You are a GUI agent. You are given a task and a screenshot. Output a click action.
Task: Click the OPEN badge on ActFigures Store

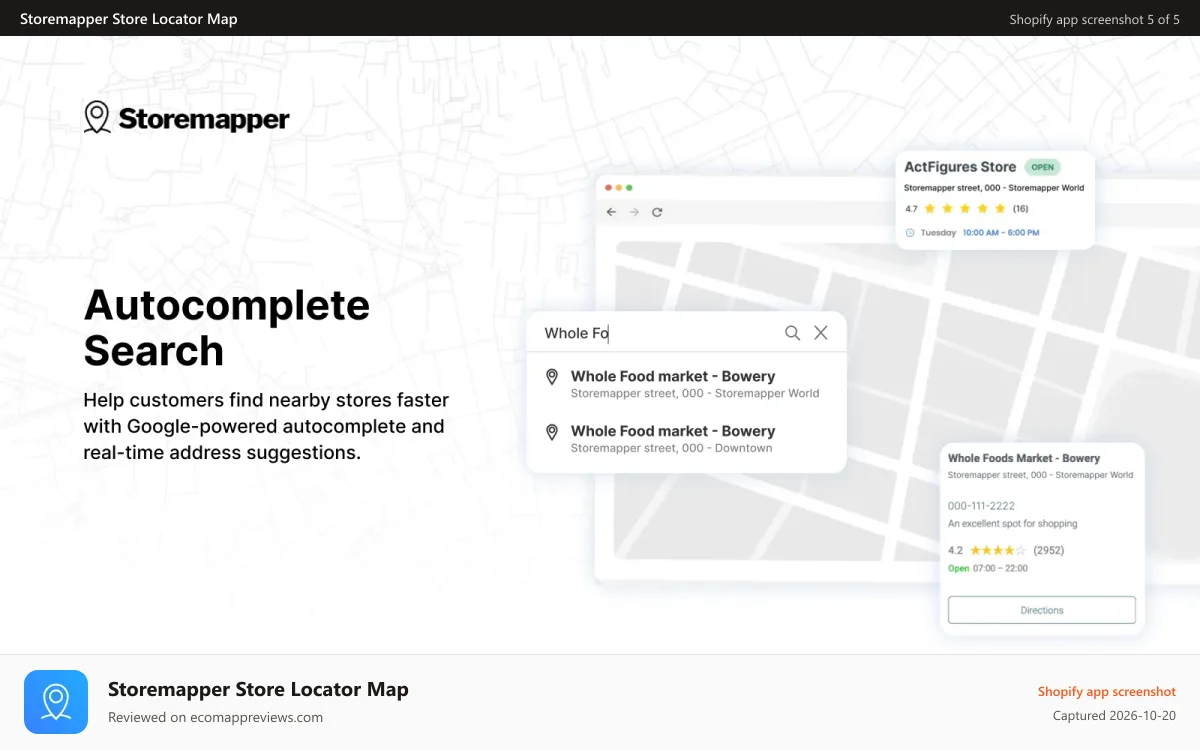[x=1043, y=167]
